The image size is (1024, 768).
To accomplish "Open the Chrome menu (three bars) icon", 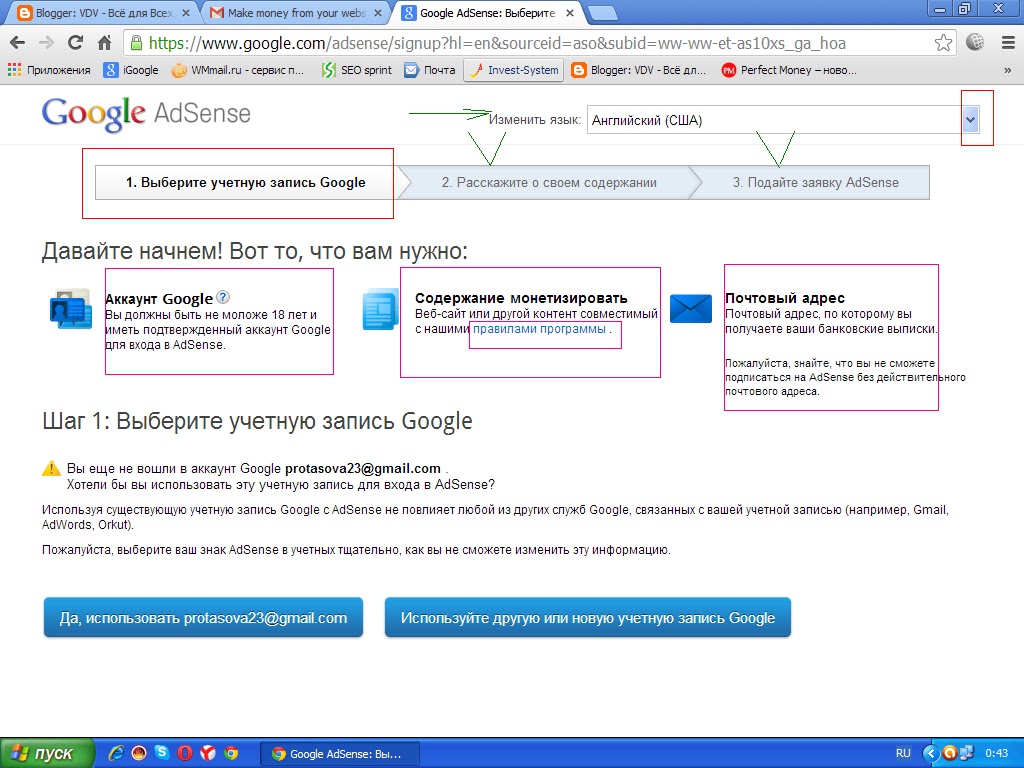I will coord(1008,43).
